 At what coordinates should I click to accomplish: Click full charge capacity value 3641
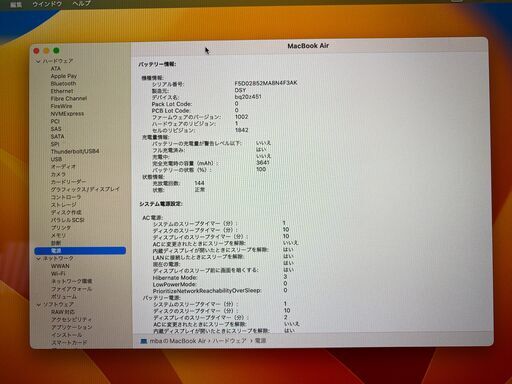(263, 163)
